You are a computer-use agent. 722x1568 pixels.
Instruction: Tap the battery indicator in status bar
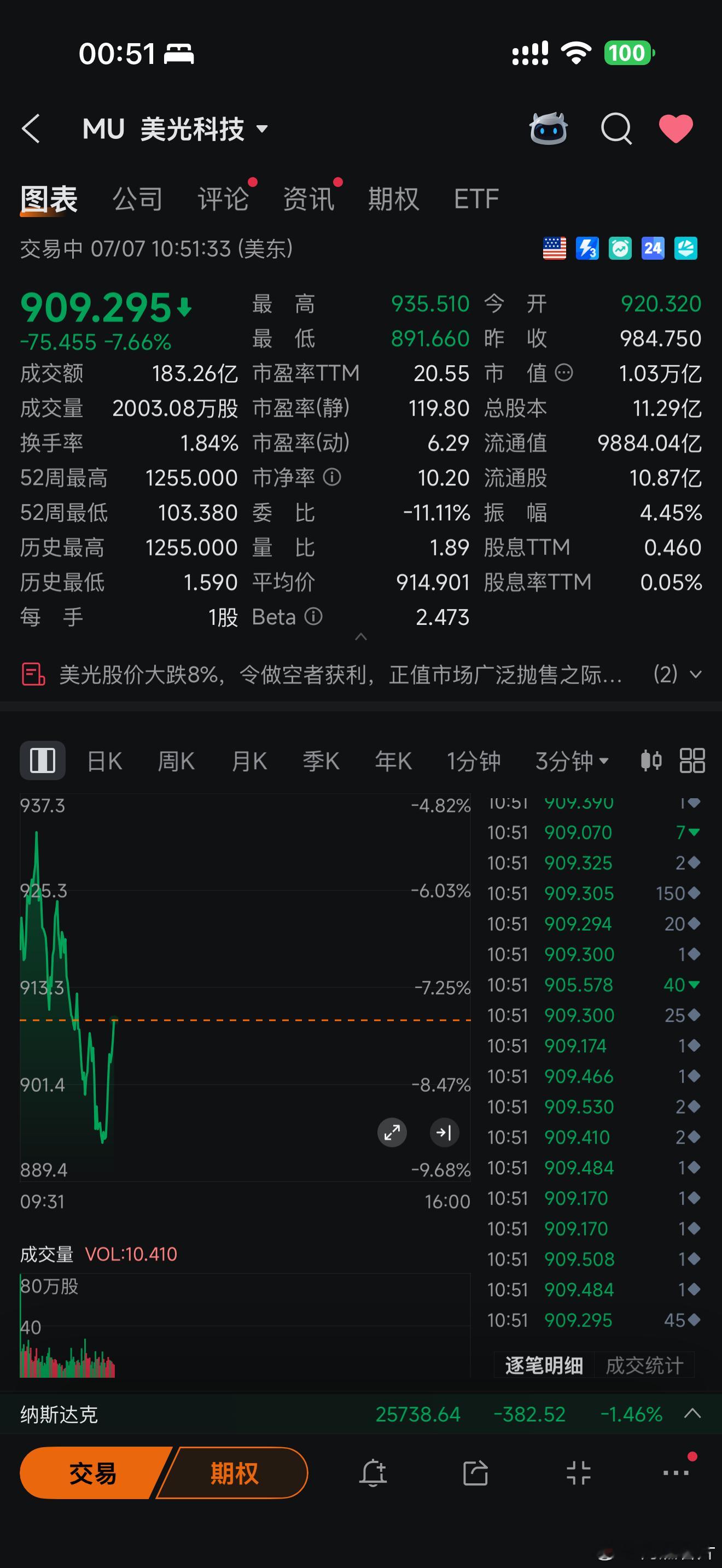[629, 53]
